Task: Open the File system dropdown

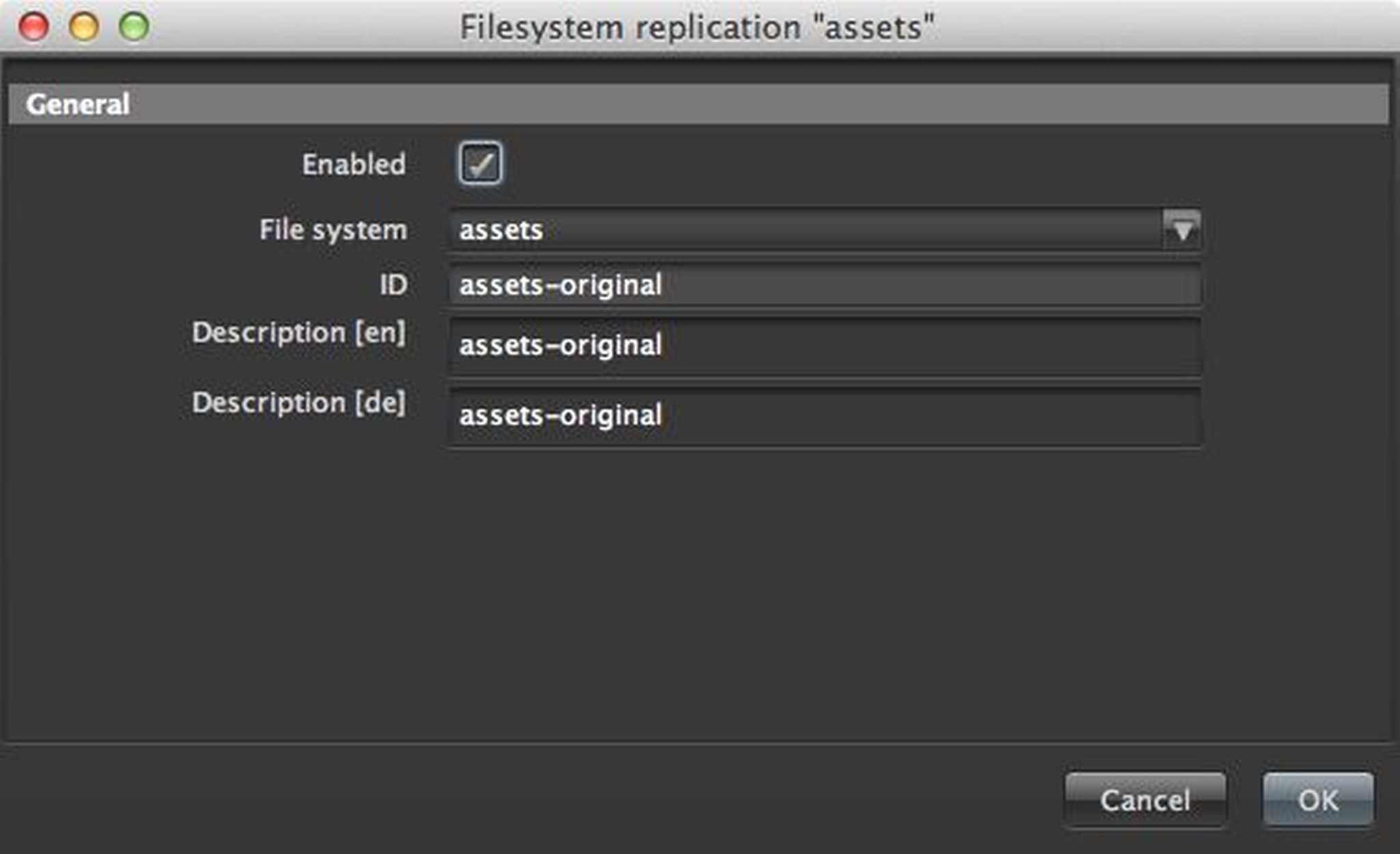Action: tap(820, 230)
